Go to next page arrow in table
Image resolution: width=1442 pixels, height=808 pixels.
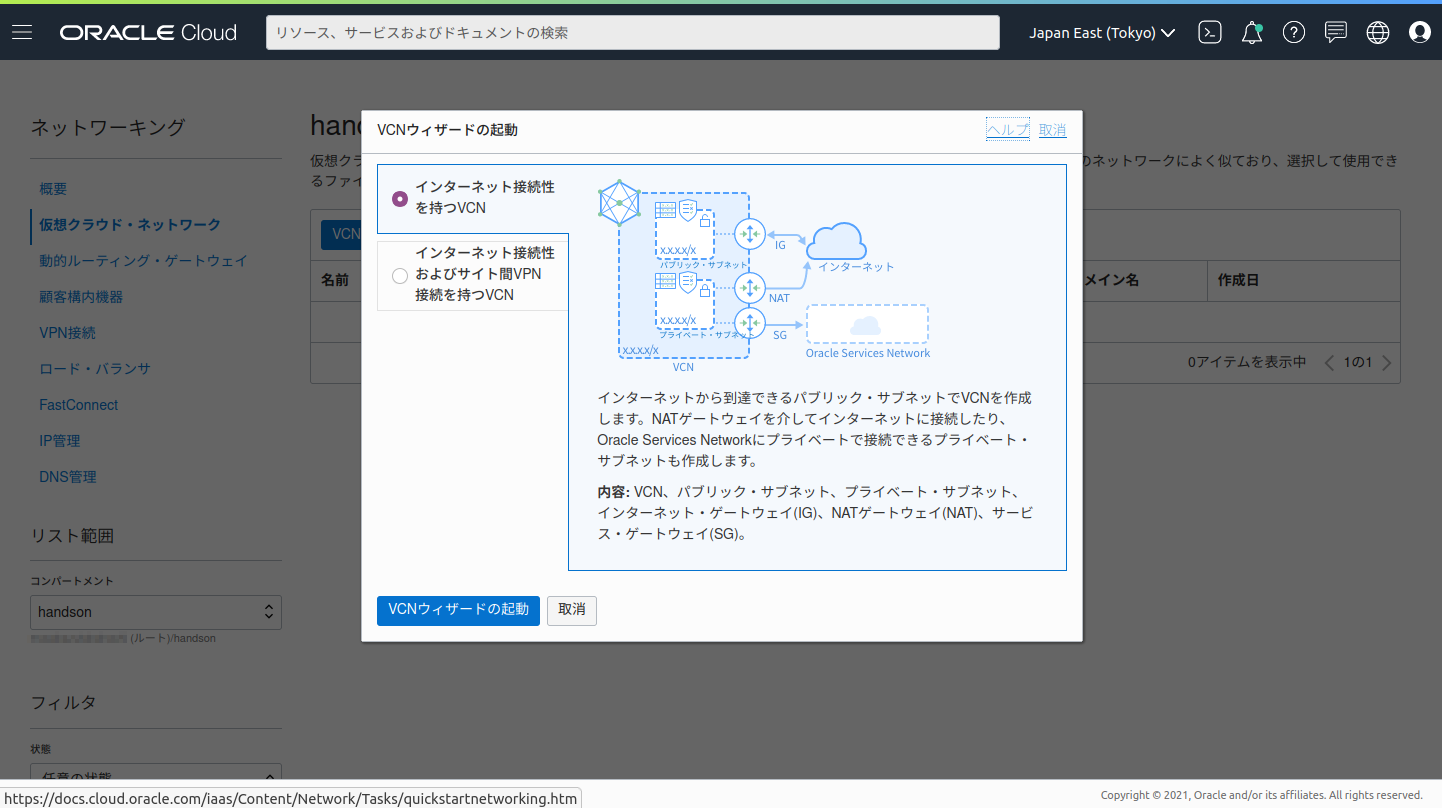point(1386,363)
